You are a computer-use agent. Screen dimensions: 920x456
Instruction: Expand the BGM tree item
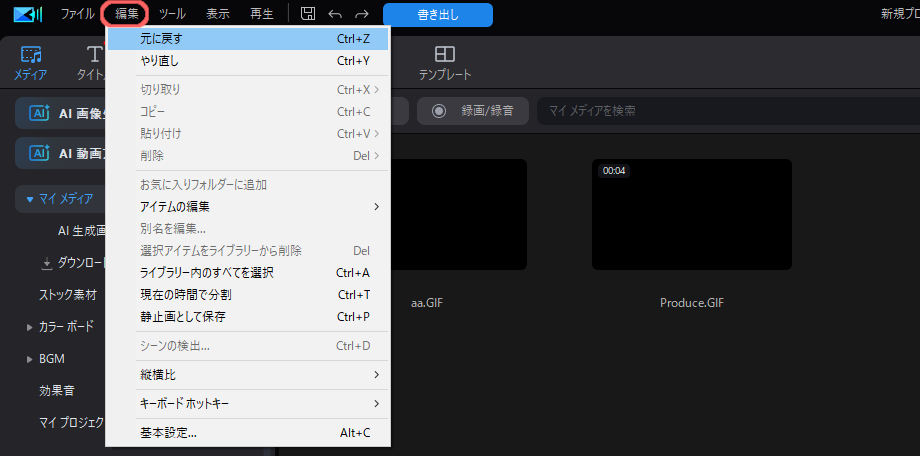pos(29,359)
